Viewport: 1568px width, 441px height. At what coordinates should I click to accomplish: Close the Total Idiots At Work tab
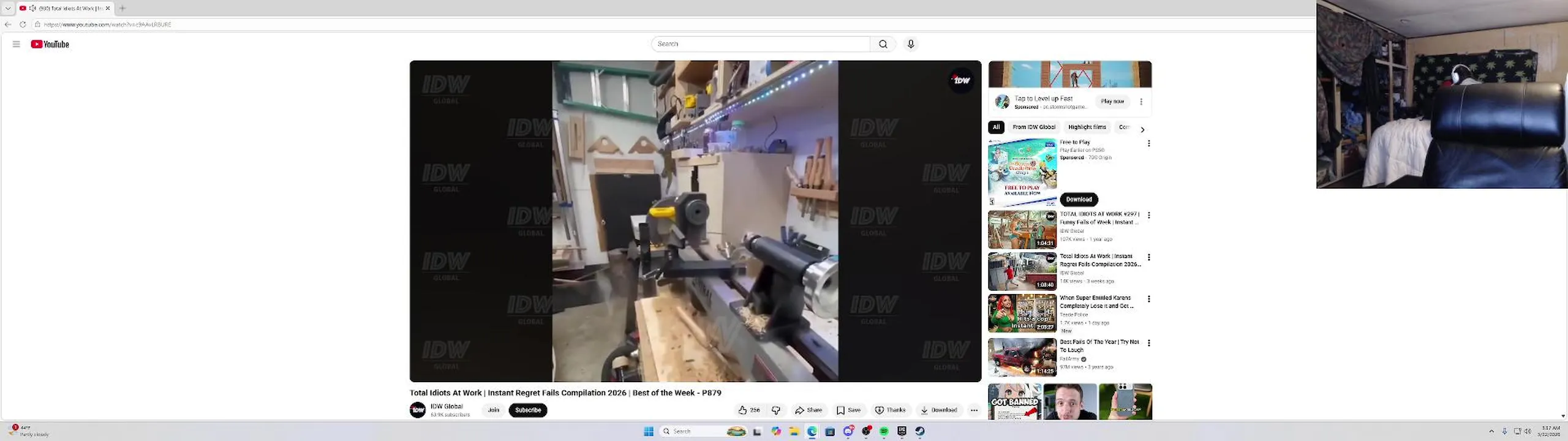tap(108, 8)
